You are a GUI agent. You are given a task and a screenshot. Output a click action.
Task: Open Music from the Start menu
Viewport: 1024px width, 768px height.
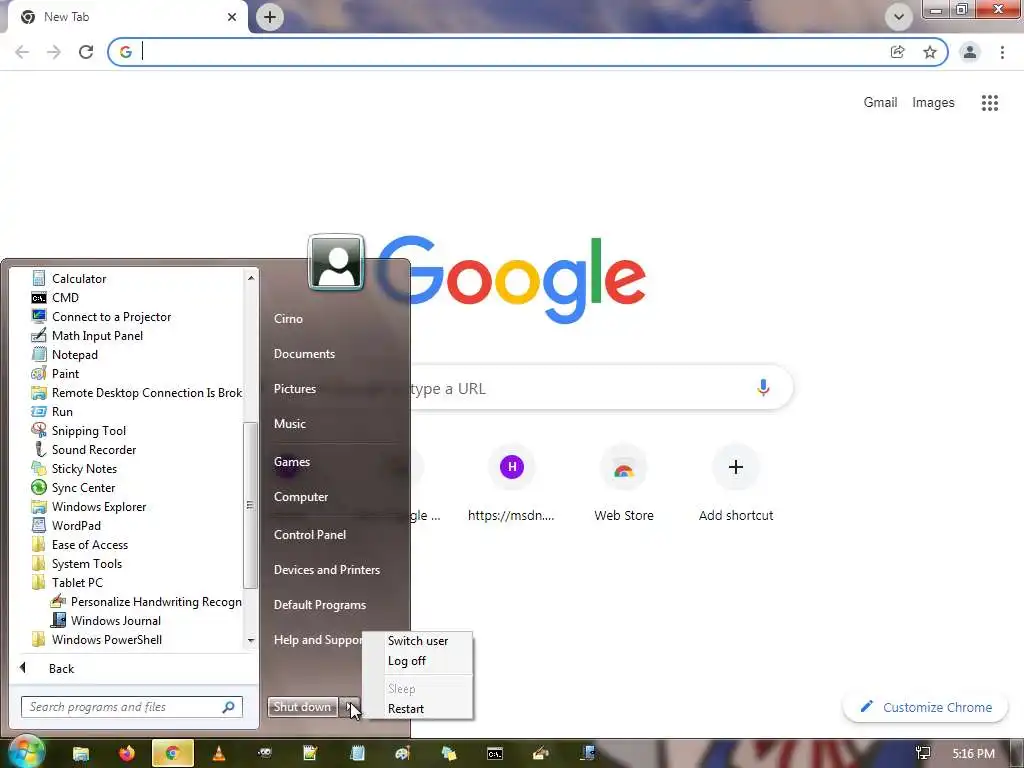[x=289, y=424]
